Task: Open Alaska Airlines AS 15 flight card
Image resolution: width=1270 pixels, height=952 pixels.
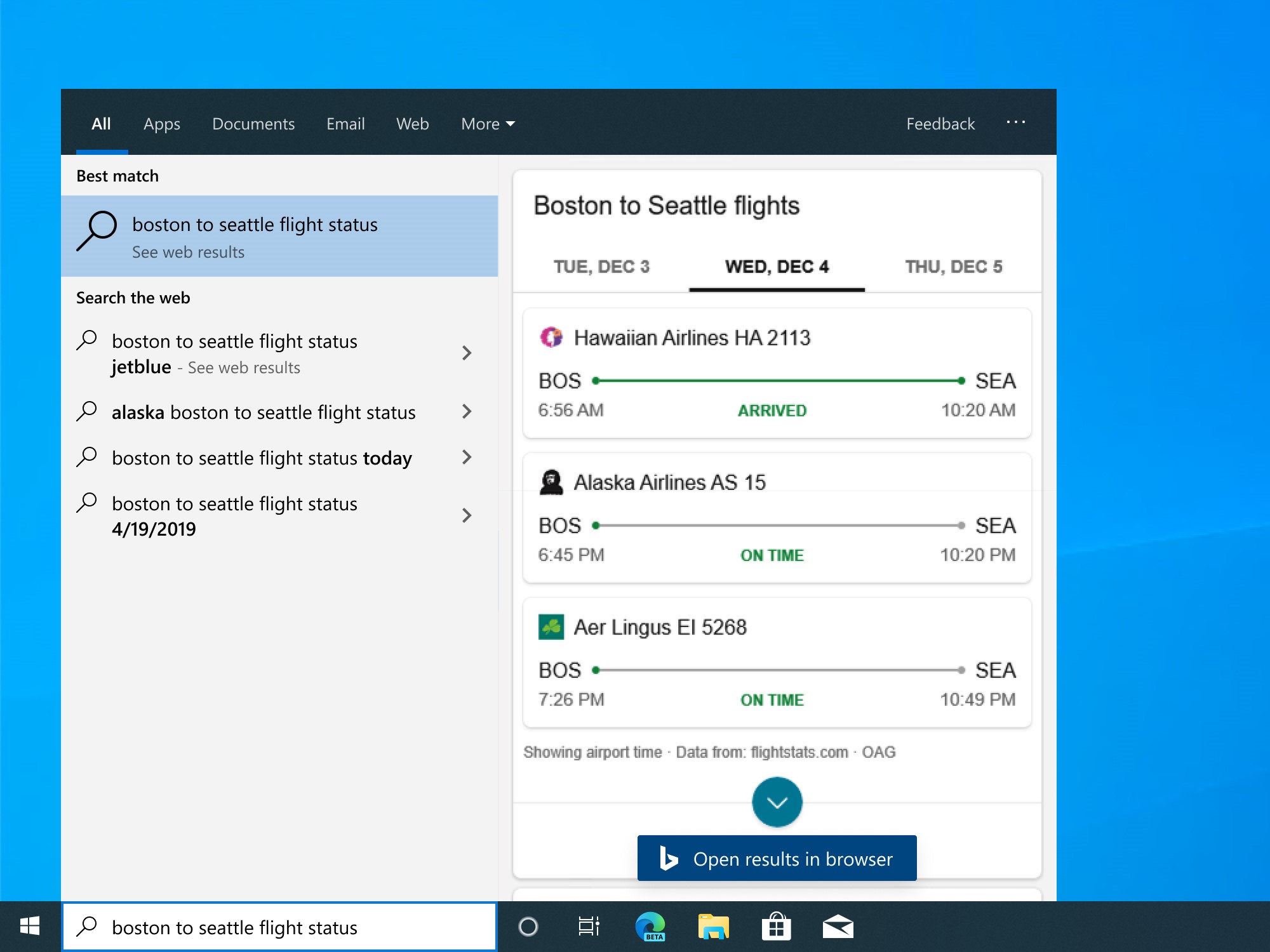Action: tap(777, 518)
